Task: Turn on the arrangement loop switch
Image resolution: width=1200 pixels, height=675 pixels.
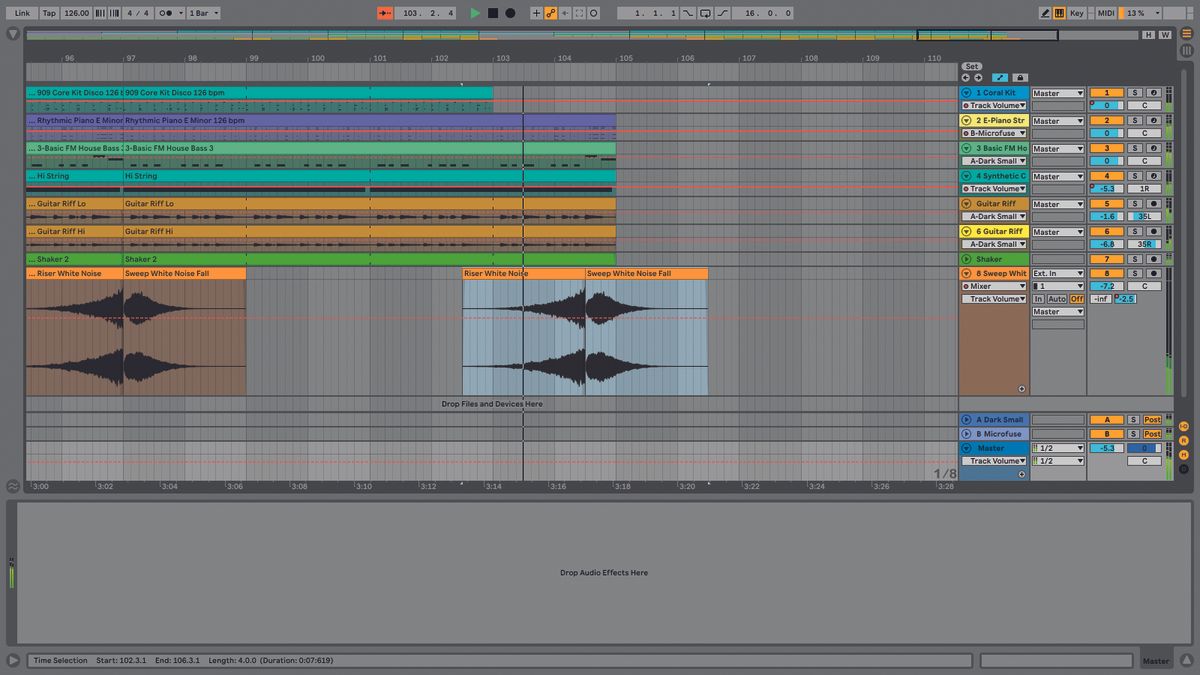Action: (706, 13)
